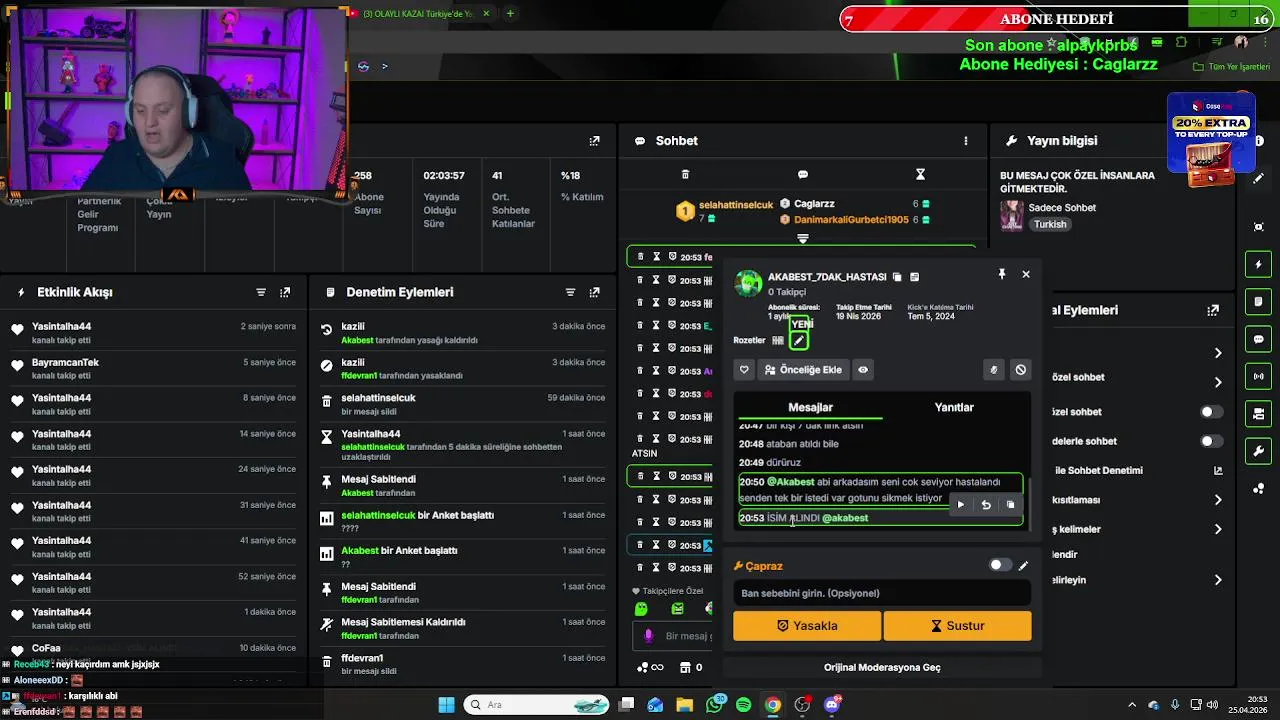Click Orijinal Moderasyona Geç
The height and width of the screenshot is (720, 1280).
coord(882,667)
